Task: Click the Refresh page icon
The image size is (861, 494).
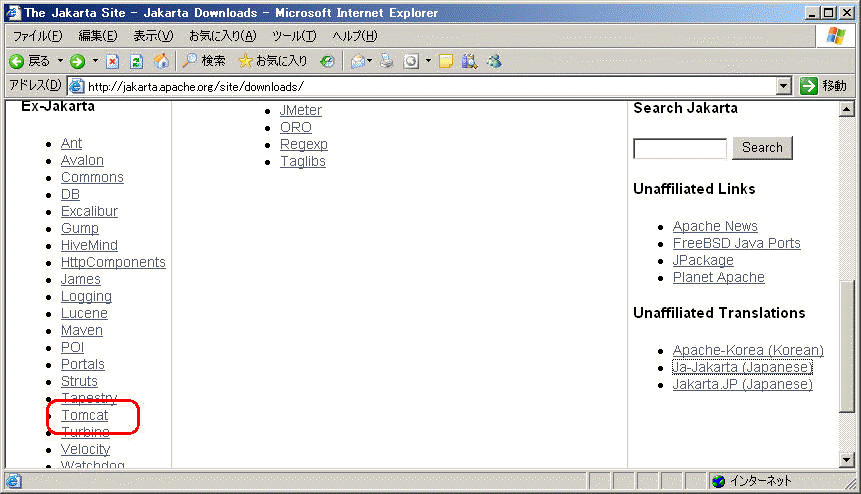Action: 136,61
